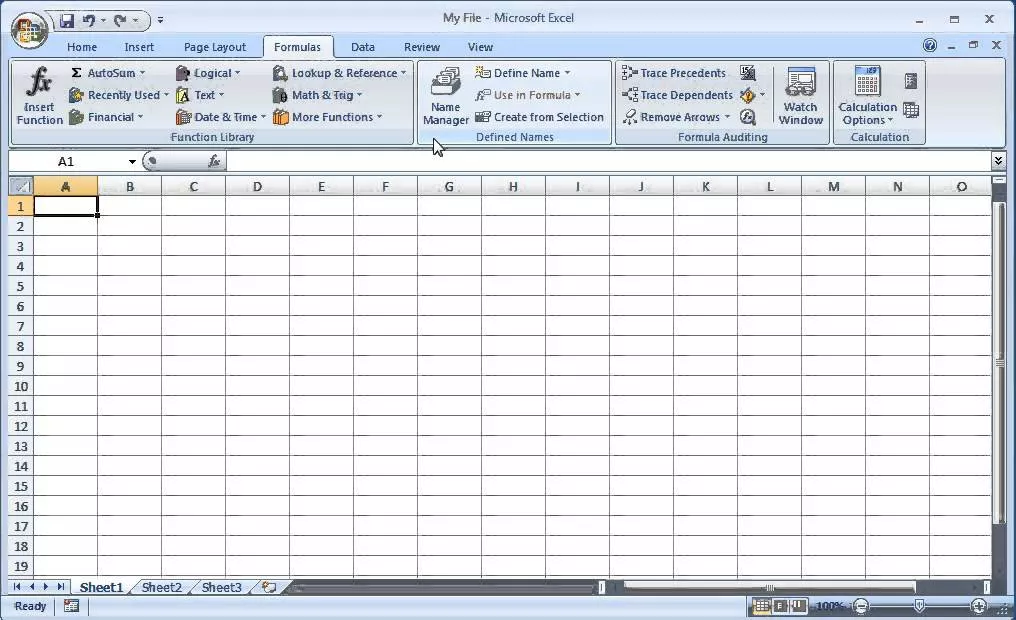Click the horizontal scrollbar
The width and height of the screenshot is (1016, 620).
click(x=769, y=588)
